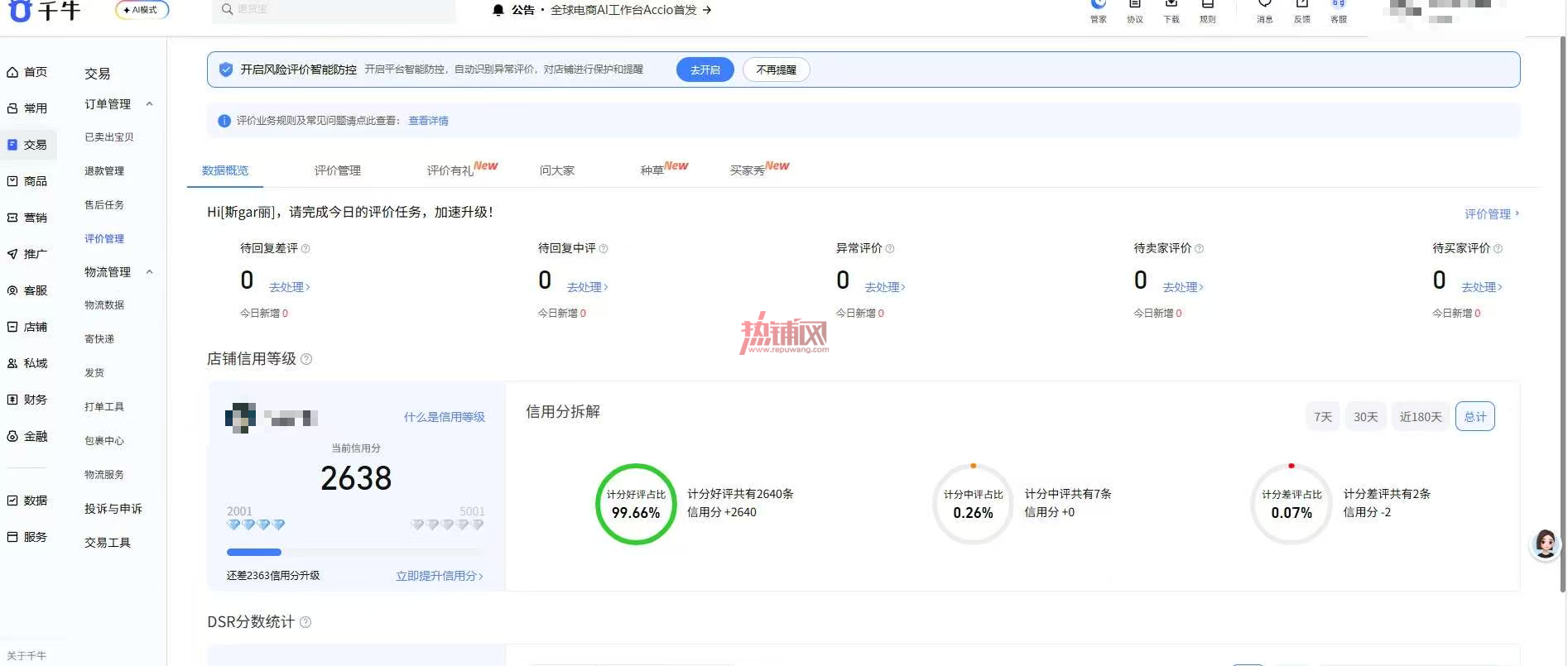
Task: Switch to the 问大家 tab
Action: pos(557,170)
